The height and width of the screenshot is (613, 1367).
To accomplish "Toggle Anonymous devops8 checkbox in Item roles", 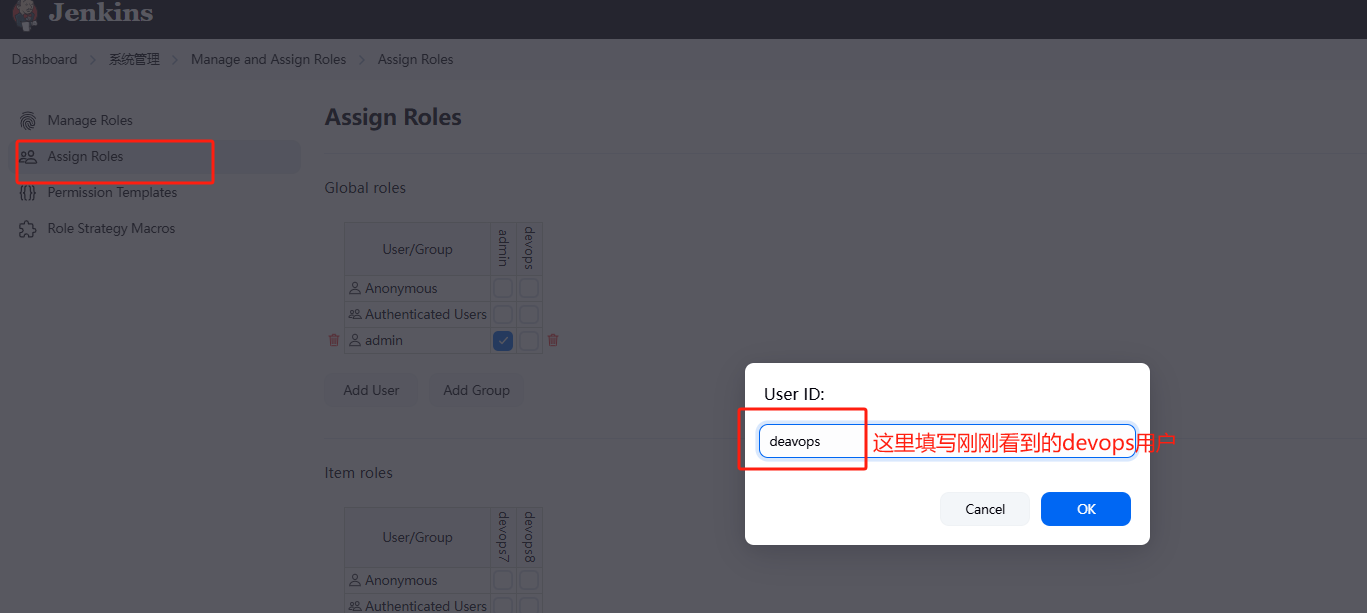I will 529,580.
